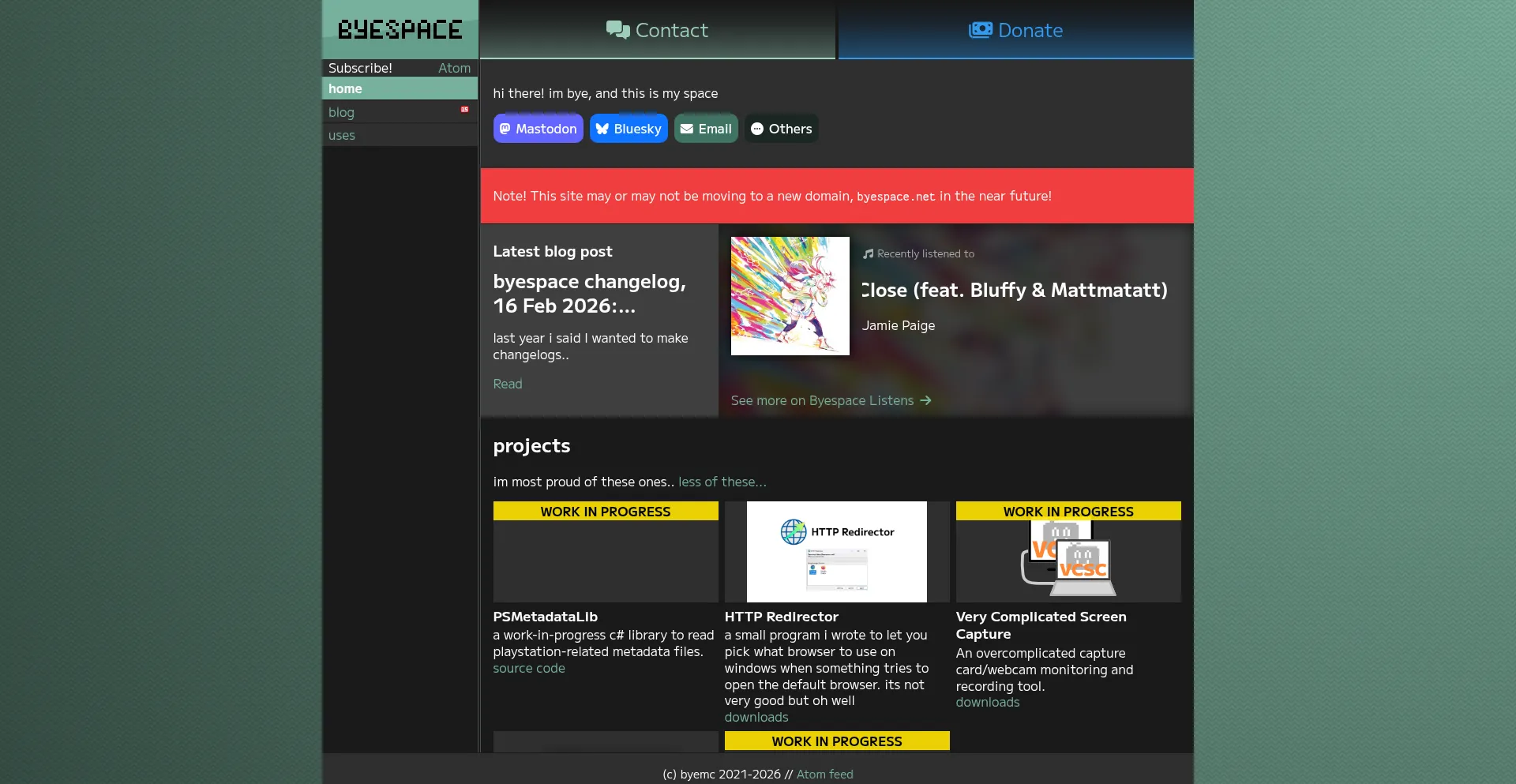Click the Atom subscribe link
The height and width of the screenshot is (784, 1516).
tap(455, 68)
